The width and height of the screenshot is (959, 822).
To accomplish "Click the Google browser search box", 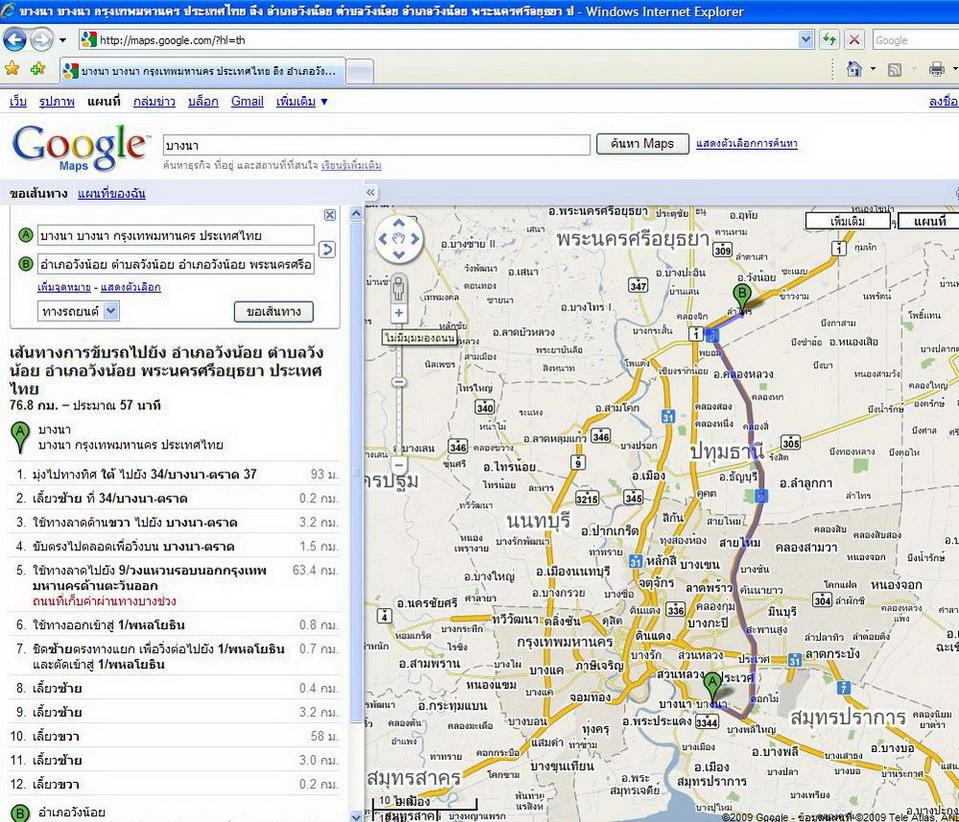I will point(916,40).
